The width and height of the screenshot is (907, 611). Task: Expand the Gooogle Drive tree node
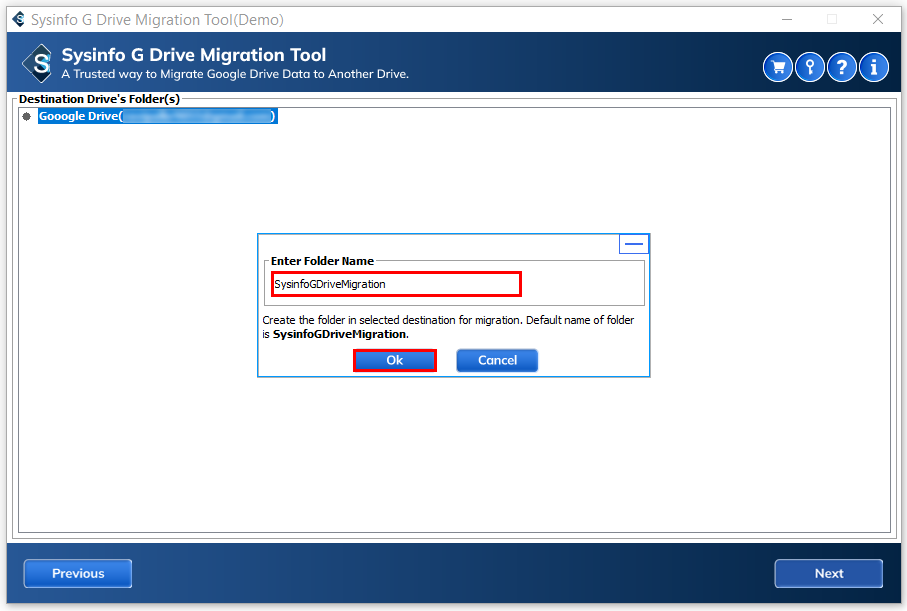27,116
